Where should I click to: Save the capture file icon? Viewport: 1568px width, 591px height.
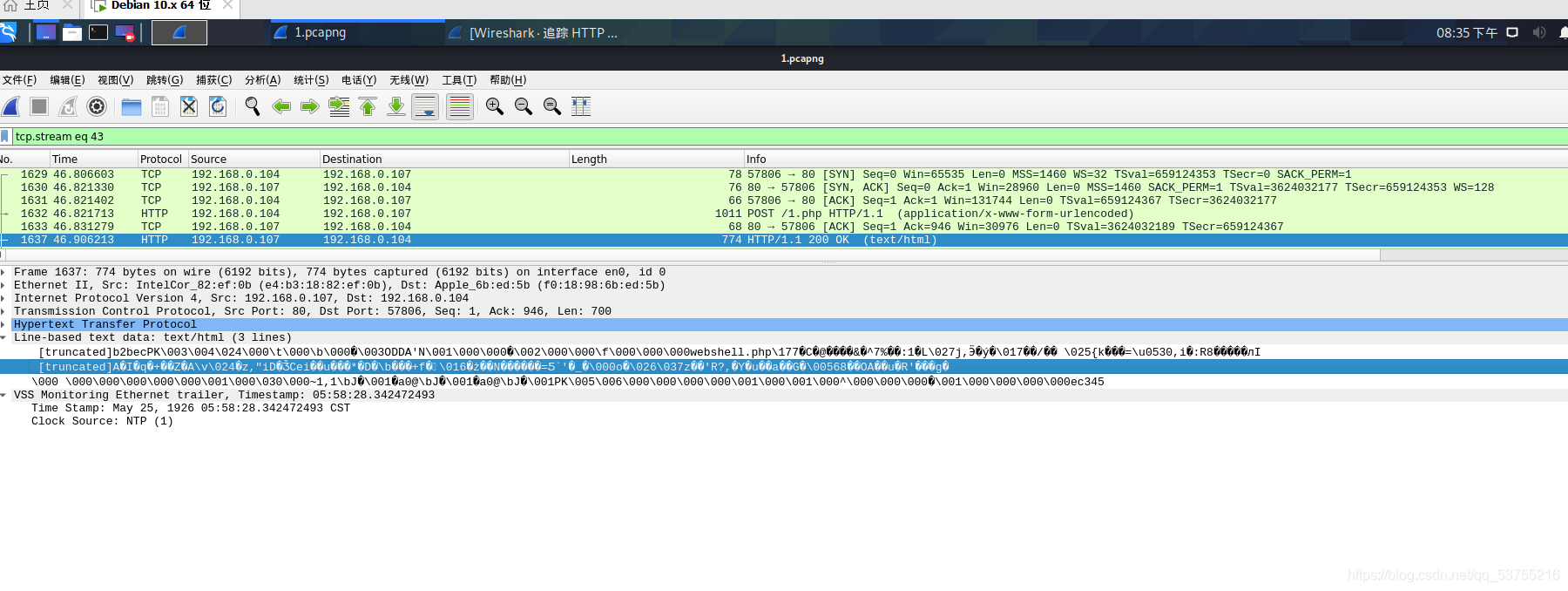coord(160,106)
